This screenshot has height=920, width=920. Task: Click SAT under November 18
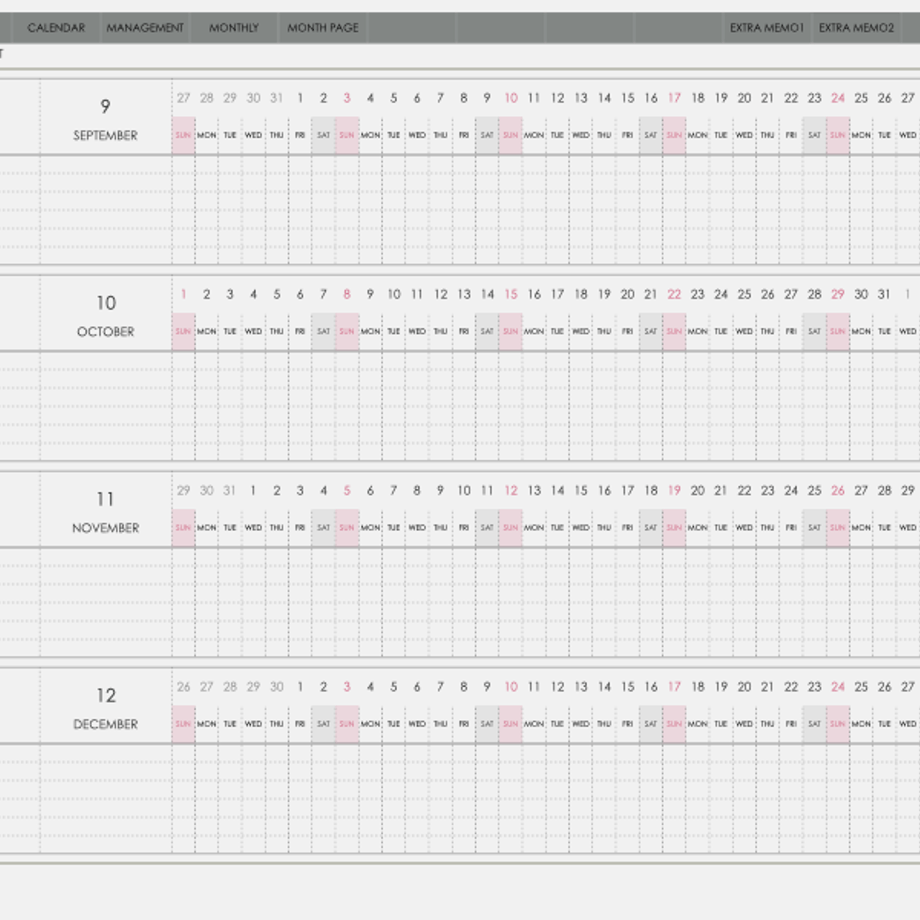click(651, 527)
